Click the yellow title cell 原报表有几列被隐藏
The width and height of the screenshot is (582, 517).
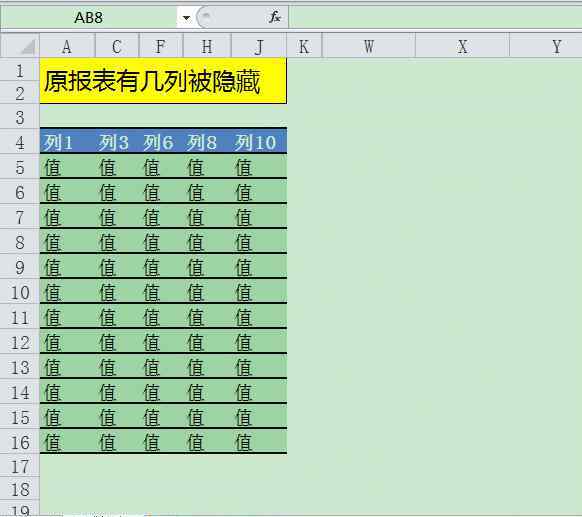pos(163,81)
